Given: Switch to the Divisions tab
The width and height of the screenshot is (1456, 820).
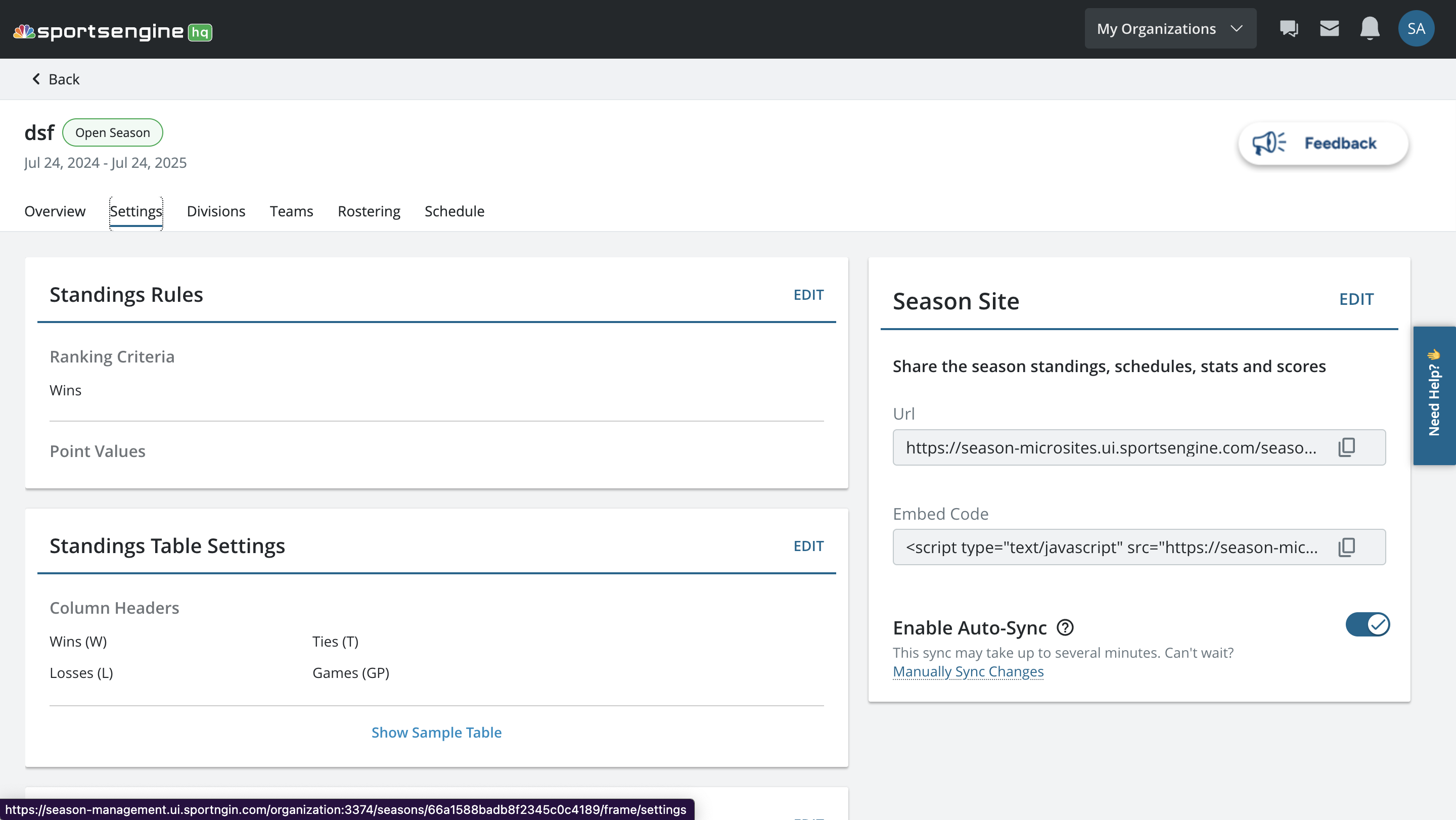Looking at the screenshot, I should click(216, 211).
